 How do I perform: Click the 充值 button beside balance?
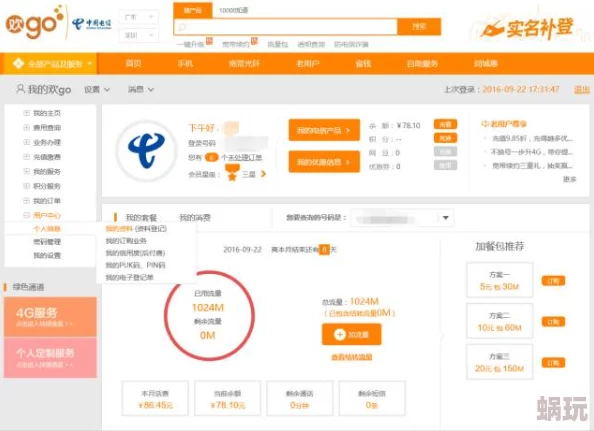pyautogui.click(x=446, y=125)
